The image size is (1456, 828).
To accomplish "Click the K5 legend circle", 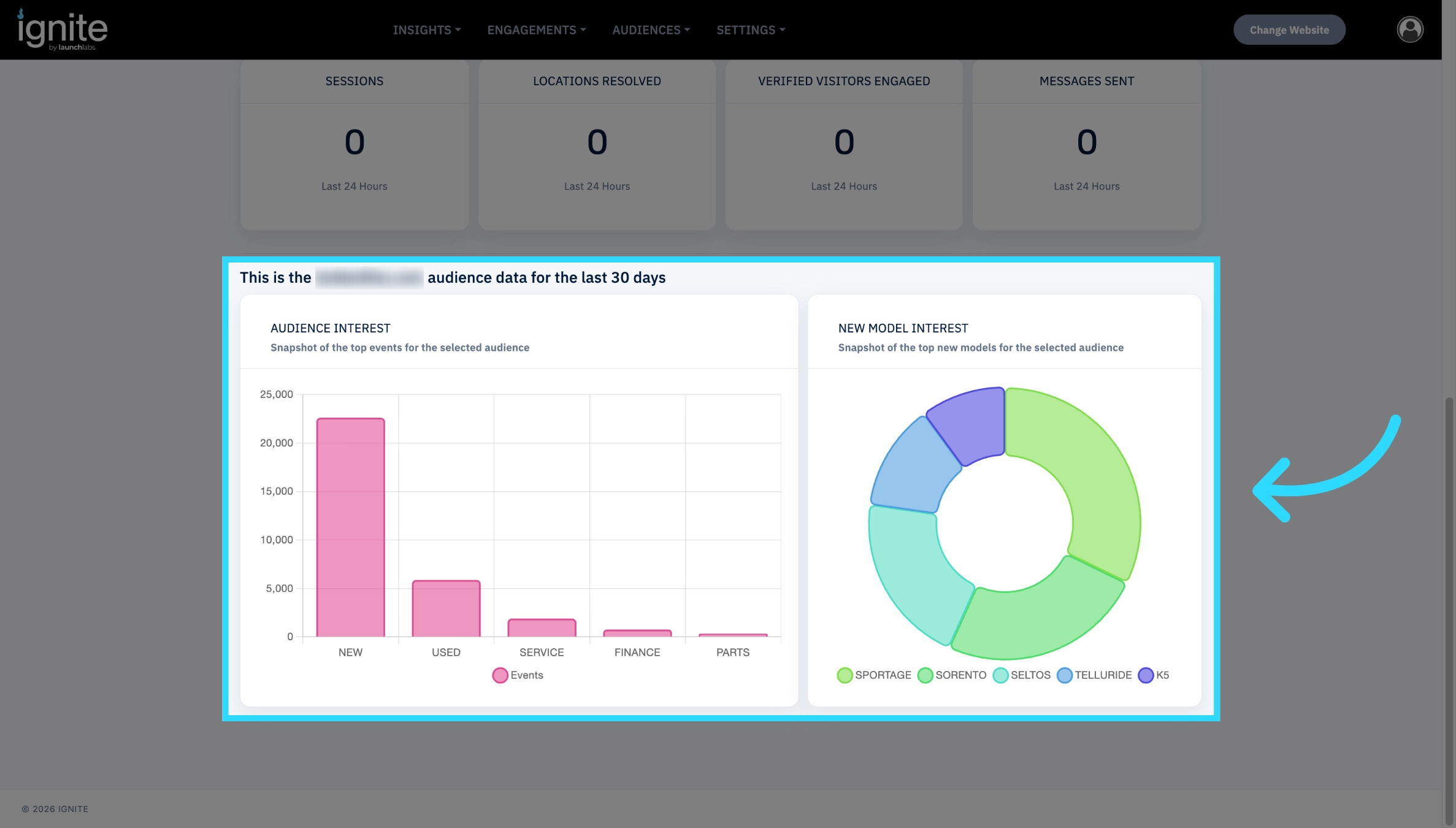I will tap(1146, 675).
